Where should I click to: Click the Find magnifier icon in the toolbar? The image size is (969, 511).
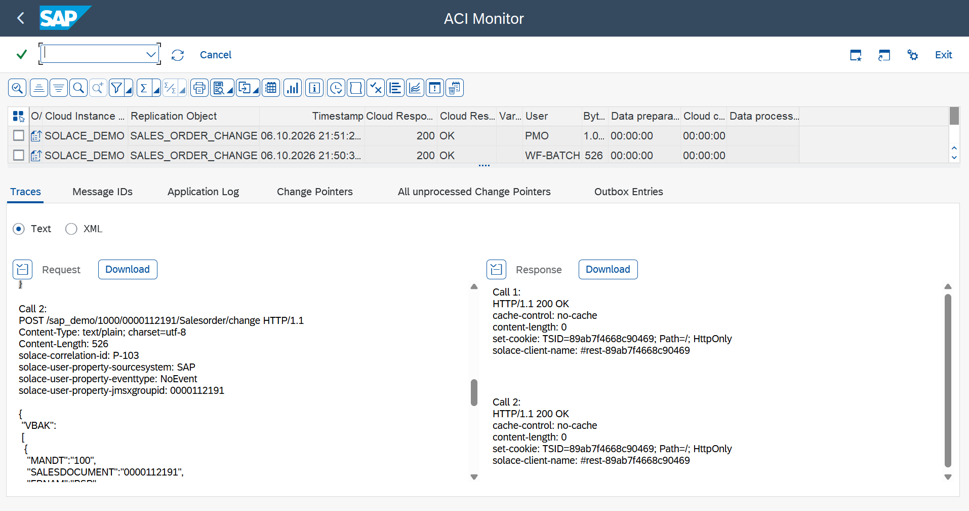tap(78, 88)
